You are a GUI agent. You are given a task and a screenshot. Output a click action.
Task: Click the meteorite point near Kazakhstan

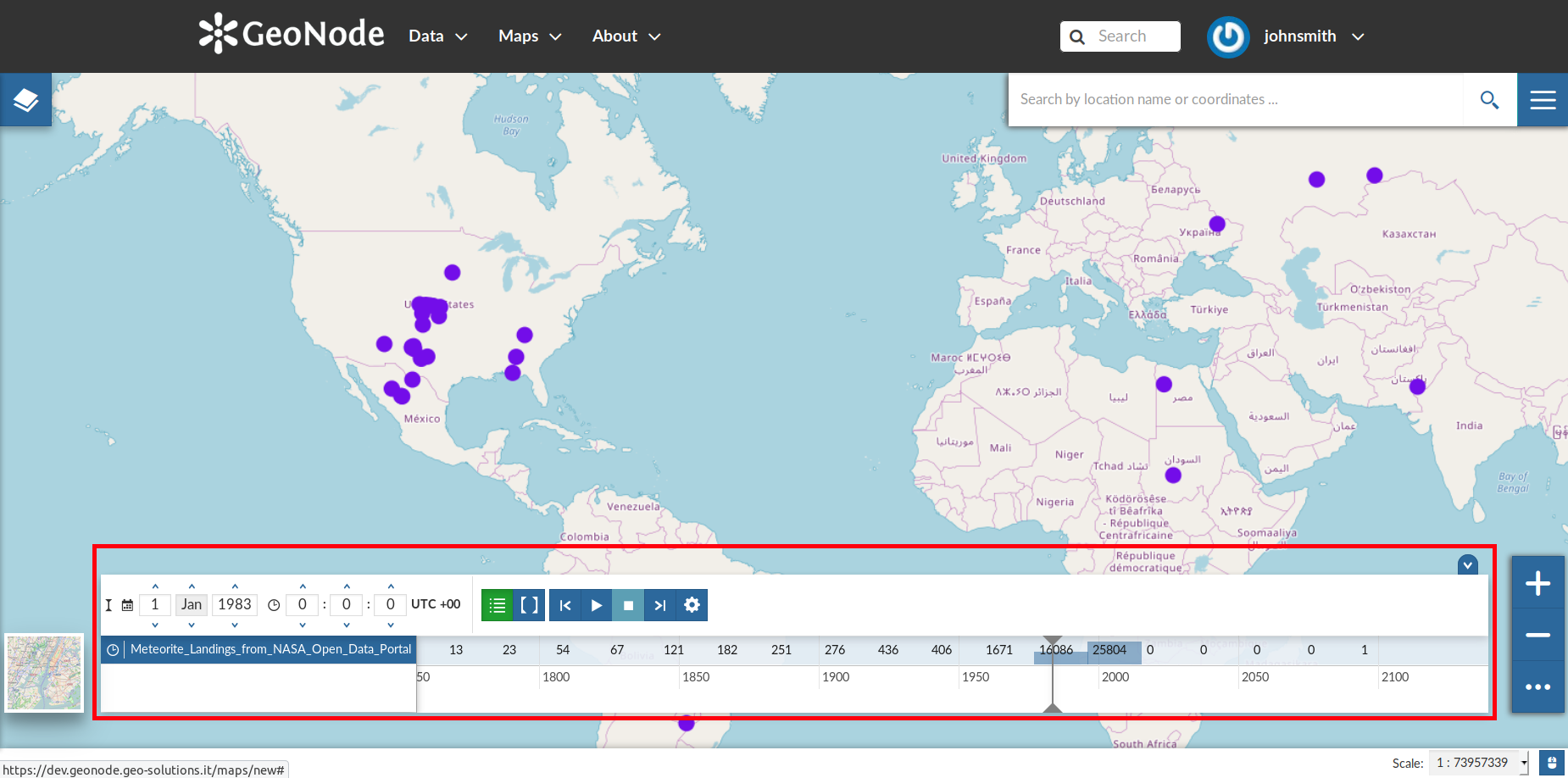1375,175
